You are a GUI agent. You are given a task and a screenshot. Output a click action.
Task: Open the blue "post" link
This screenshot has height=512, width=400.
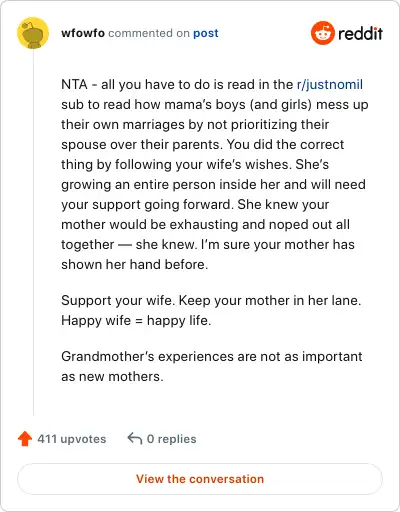pos(206,33)
